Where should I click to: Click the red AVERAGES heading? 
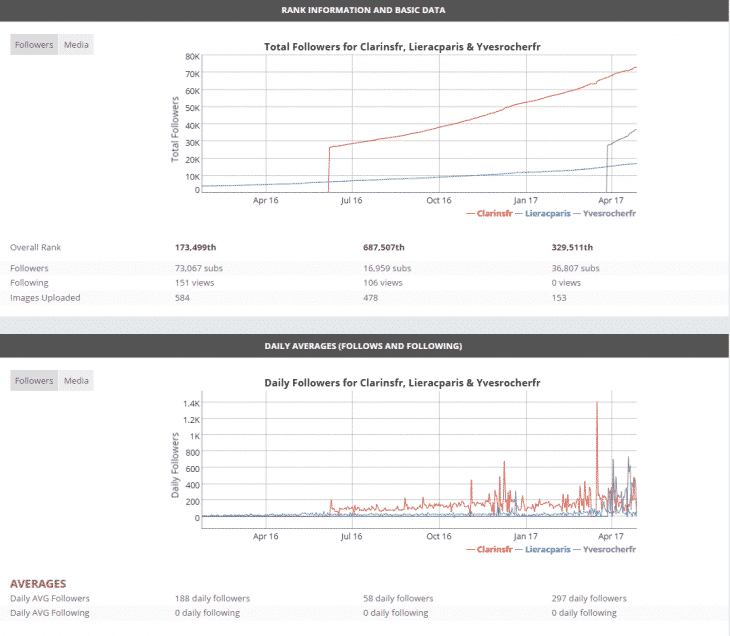click(x=38, y=583)
